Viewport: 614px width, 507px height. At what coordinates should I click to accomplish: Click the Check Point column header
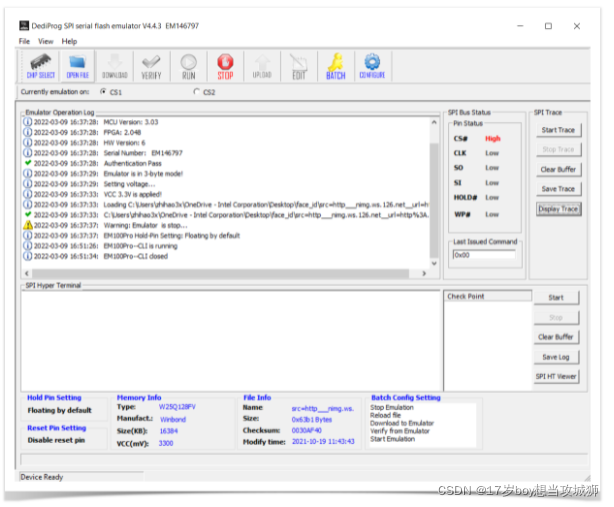(488, 296)
